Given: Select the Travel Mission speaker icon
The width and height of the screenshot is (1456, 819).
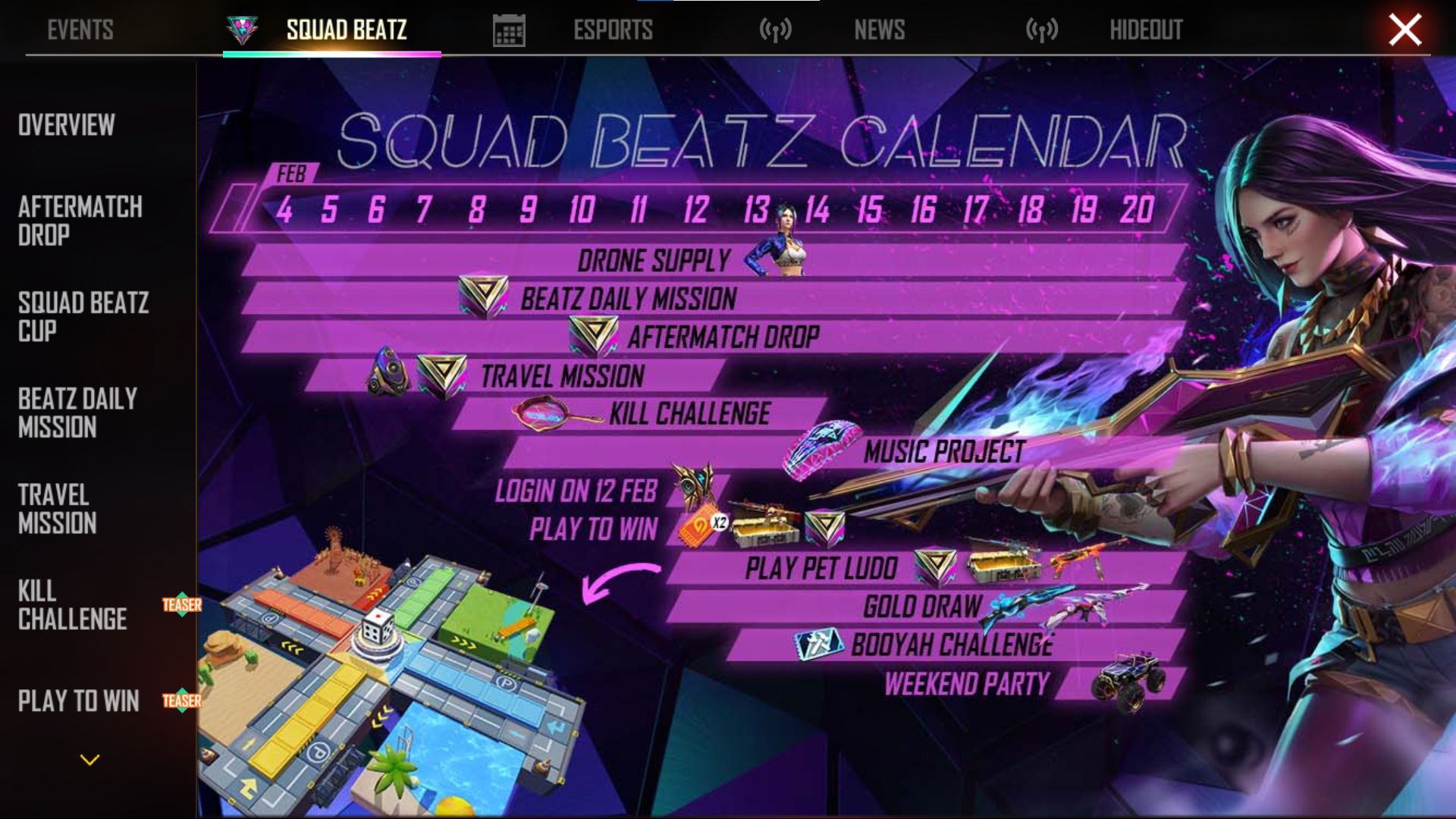Looking at the screenshot, I should pos(389,375).
